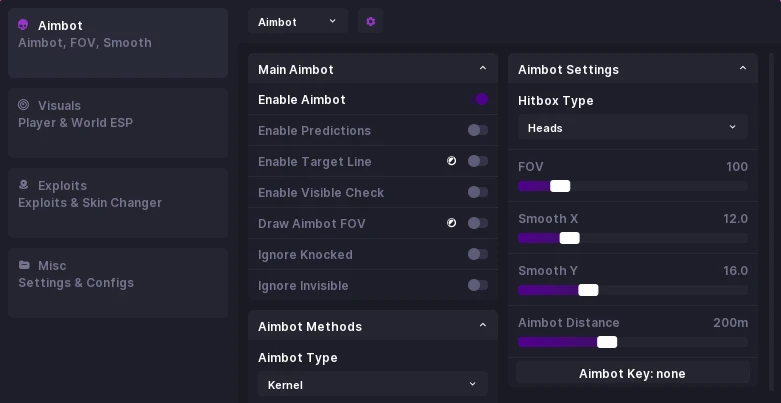
Task: Open the Aimbot Type Kernel dropdown
Action: 373,384
